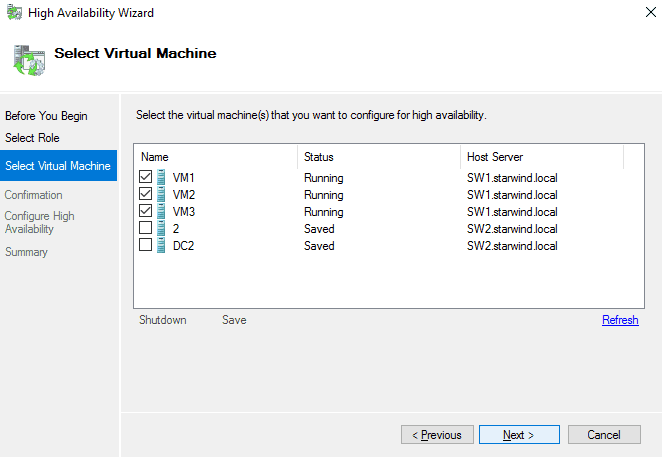Uncheck the VM2 checkbox

click(146, 195)
